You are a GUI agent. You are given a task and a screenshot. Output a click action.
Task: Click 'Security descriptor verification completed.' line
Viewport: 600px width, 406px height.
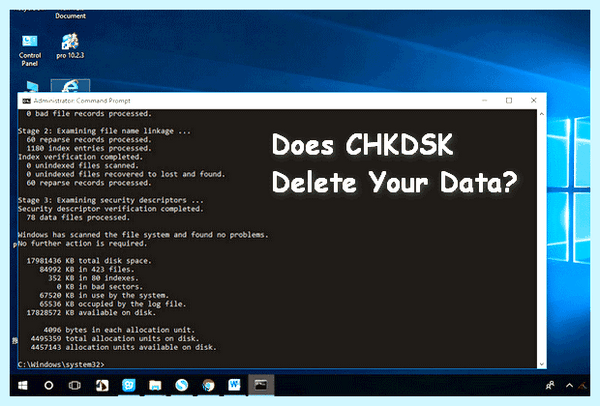pyautogui.click(x=111, y=209)
